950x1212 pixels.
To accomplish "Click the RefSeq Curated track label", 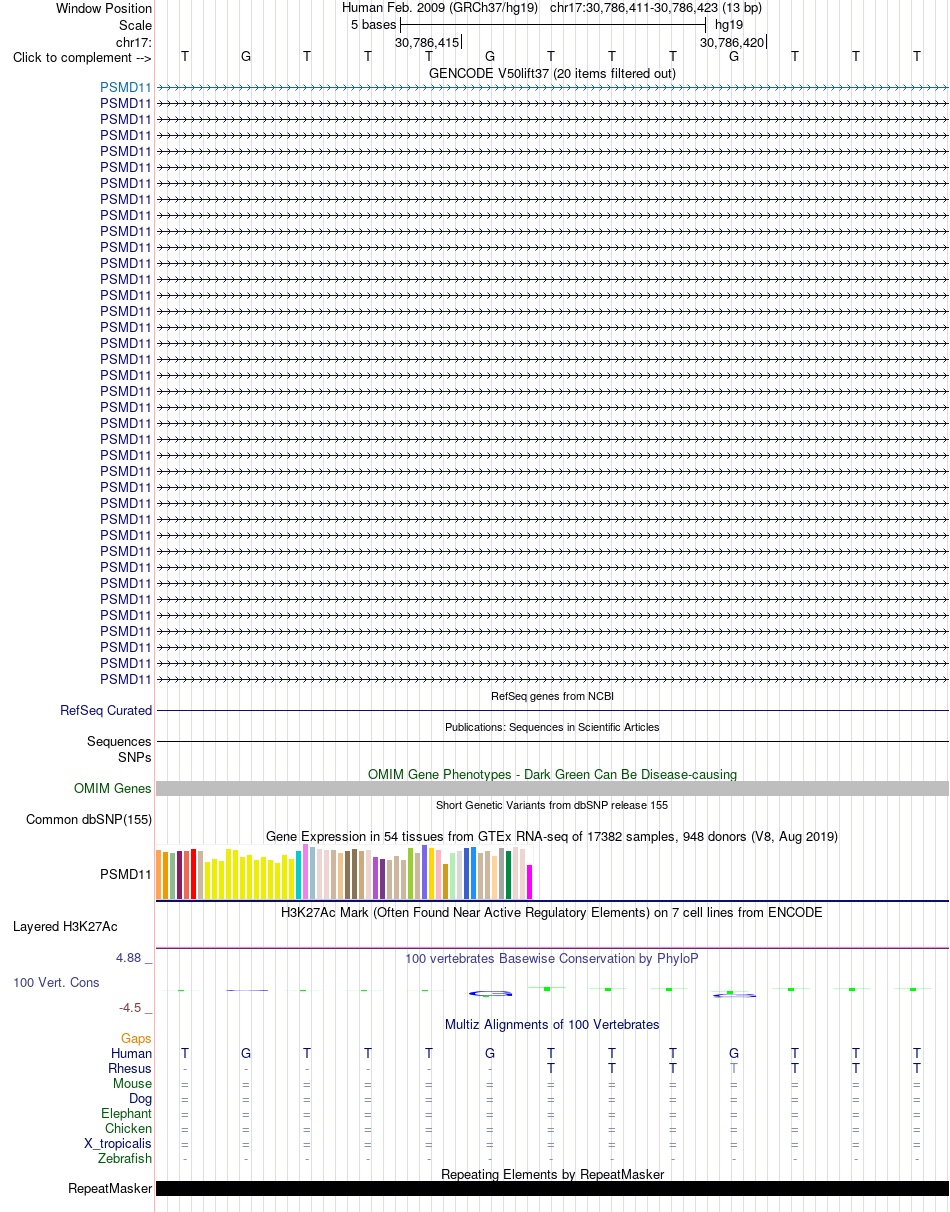I will pyautogui.click(x=106, y=711).
